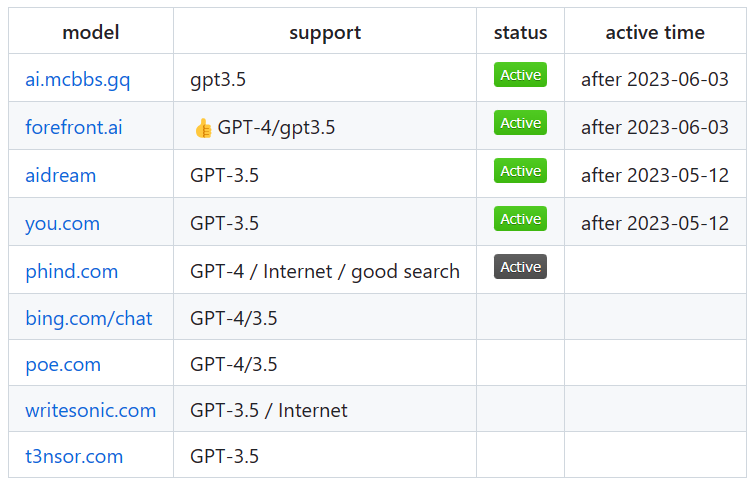Follow the bing.com/chat link
This screenshot has width=756, height=483.
point(88,319)
